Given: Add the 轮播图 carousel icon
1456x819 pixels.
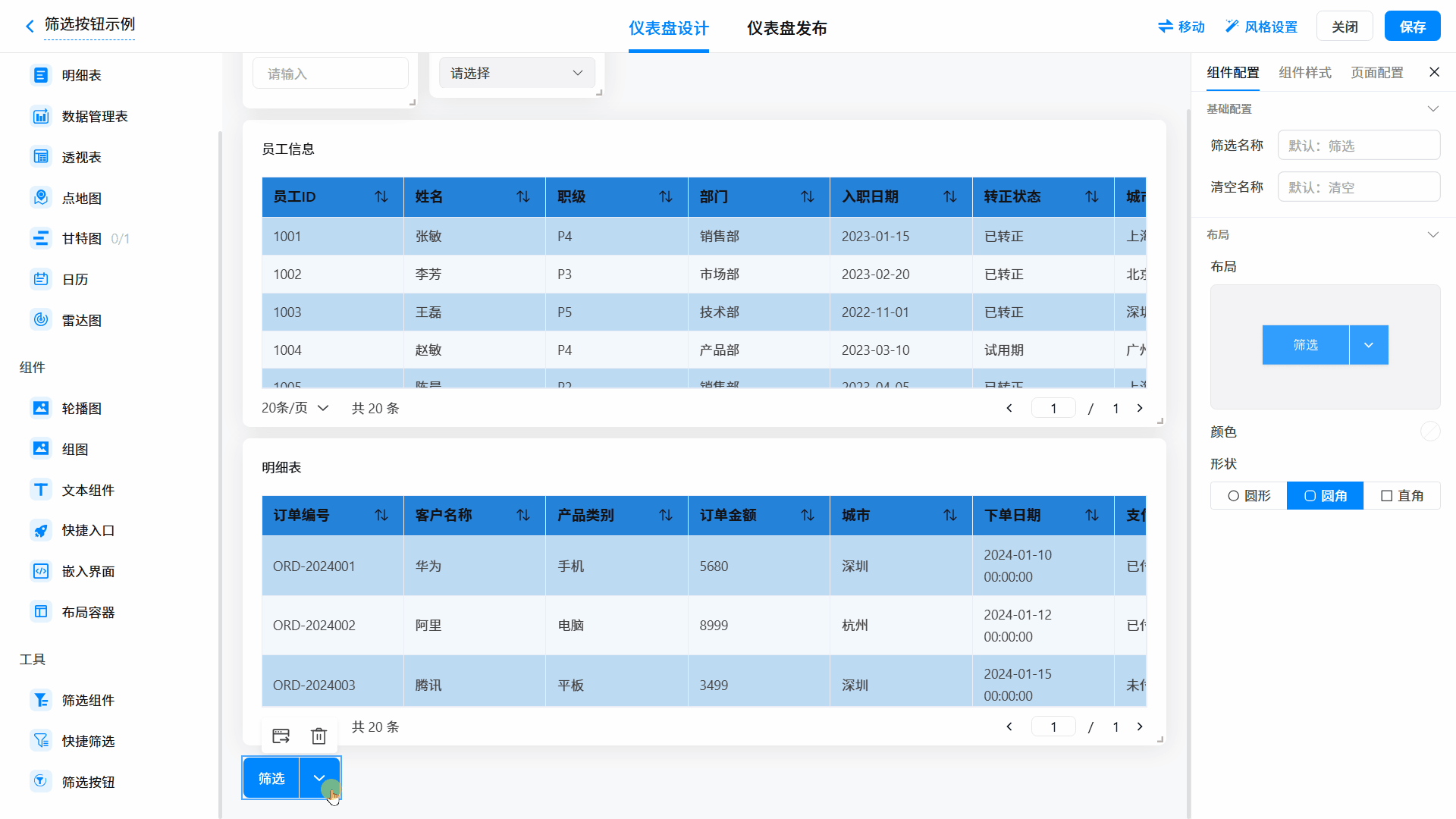Looking at the screenshot, I should point(41,408).
